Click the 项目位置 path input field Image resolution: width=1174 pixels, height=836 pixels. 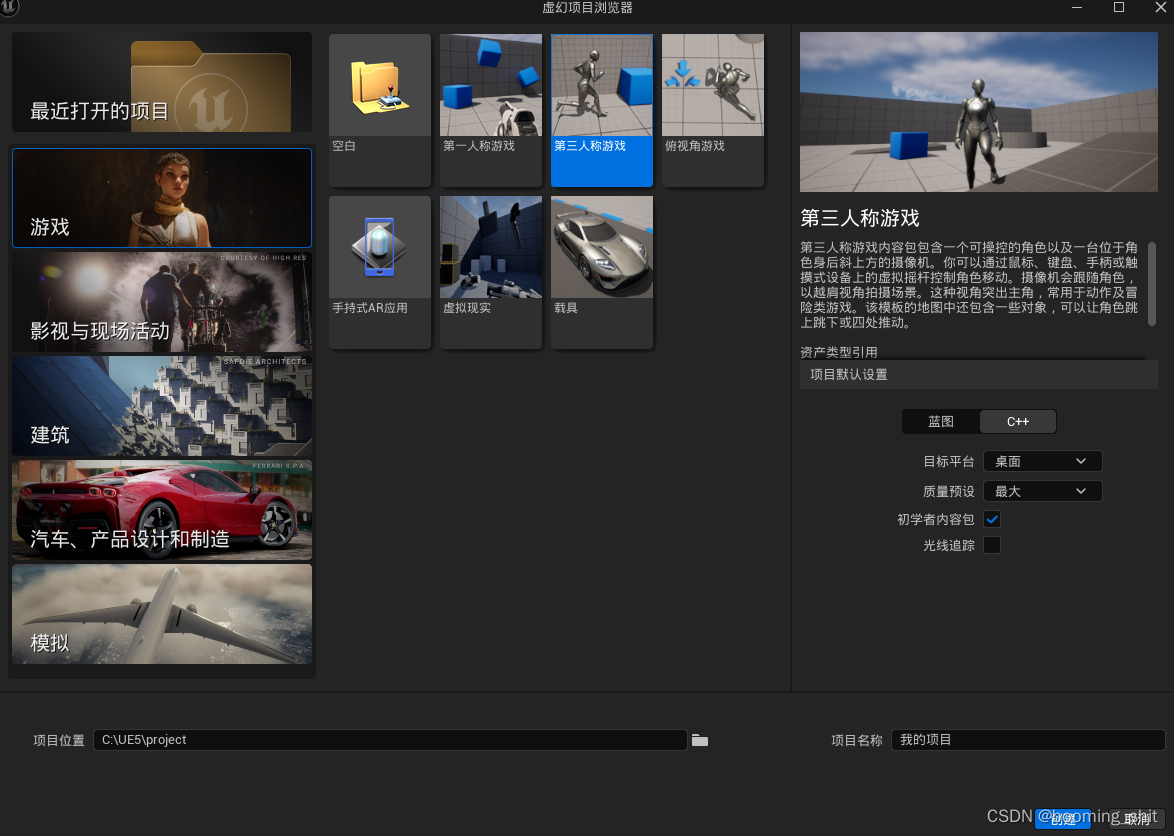[390, 739]
